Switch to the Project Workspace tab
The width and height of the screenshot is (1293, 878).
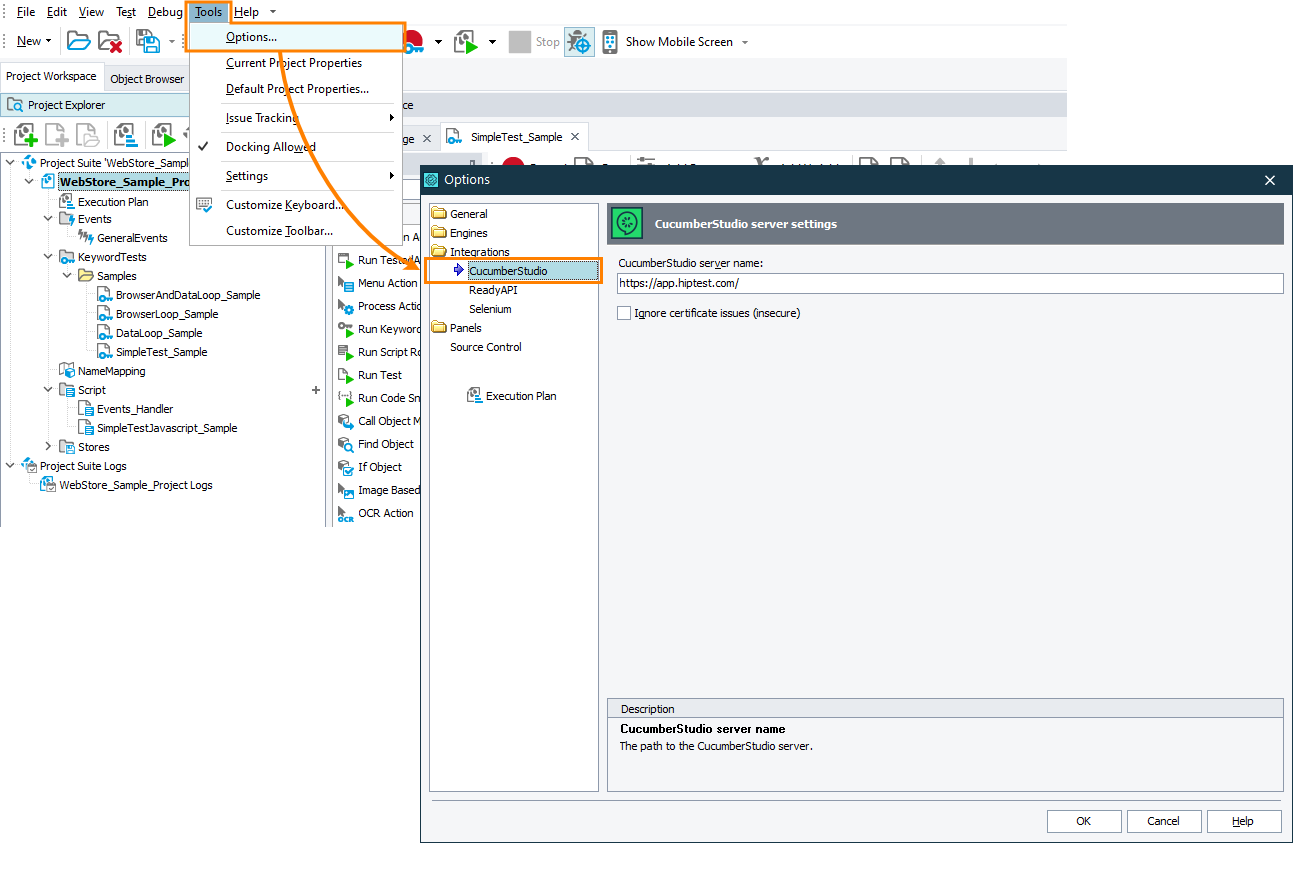pos(51,77)
